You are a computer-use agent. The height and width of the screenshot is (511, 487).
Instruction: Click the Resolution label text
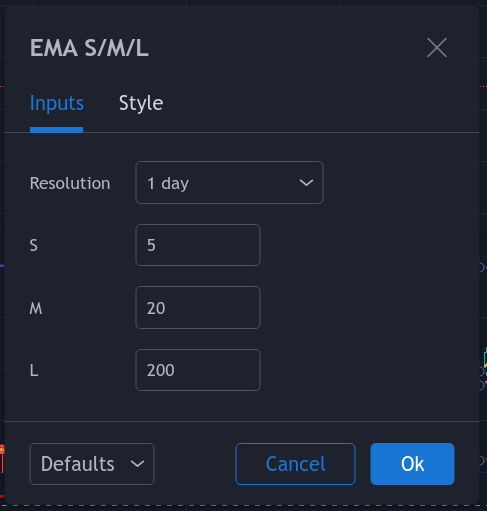tap(70, 183)
